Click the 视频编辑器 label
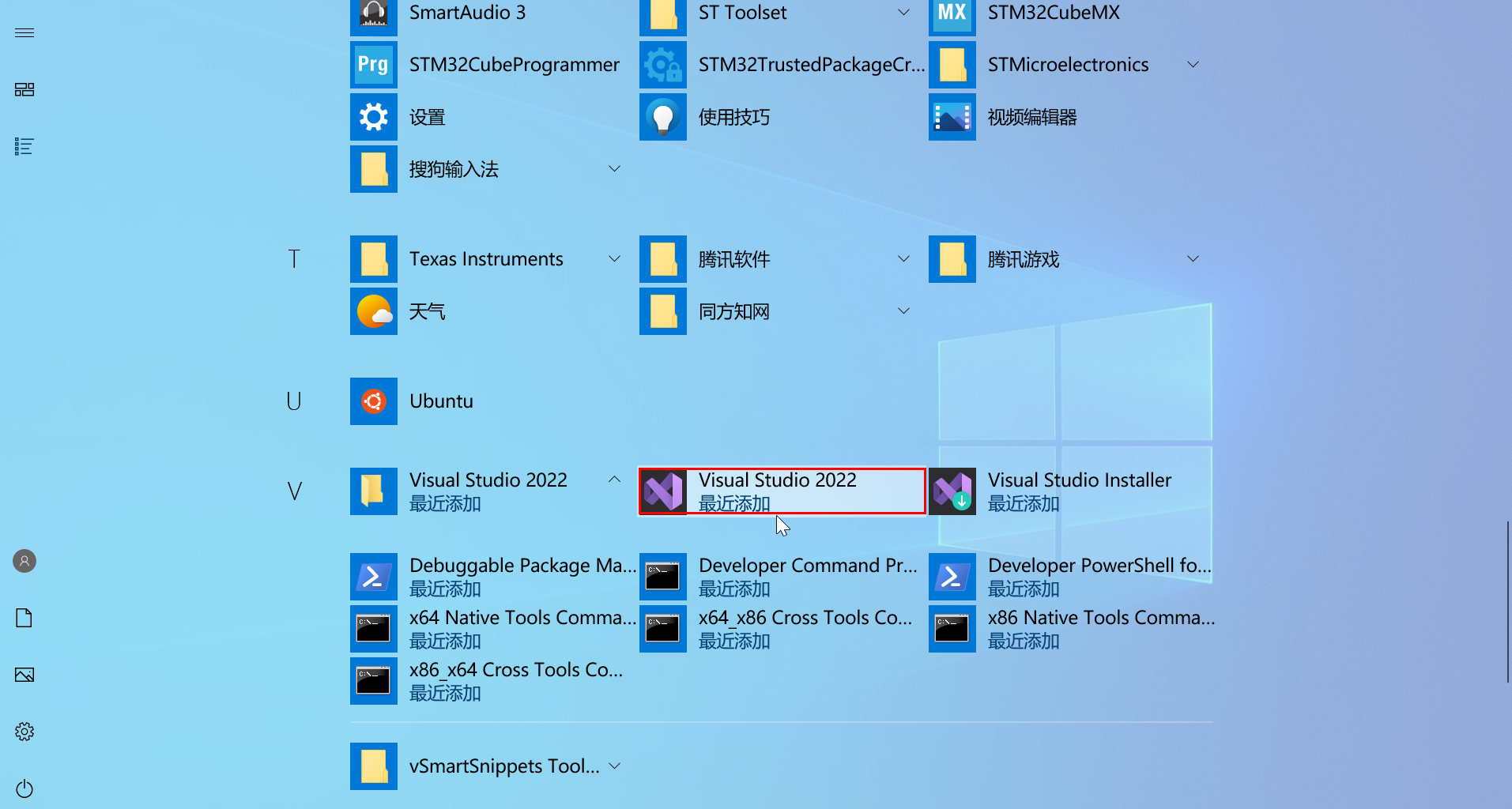1512x809 pixels. [1032, 117]
